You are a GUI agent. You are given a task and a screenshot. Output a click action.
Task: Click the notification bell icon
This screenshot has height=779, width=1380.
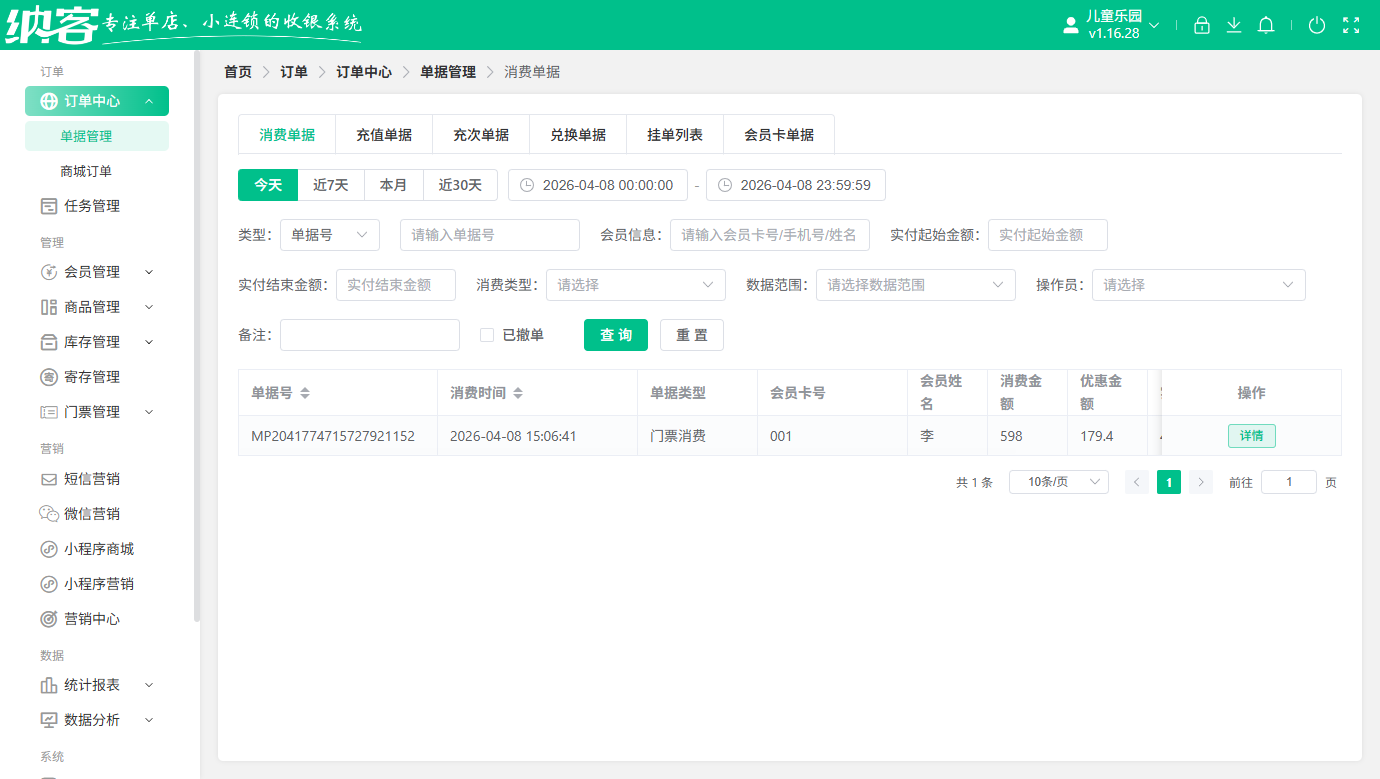click(1266, 24)
